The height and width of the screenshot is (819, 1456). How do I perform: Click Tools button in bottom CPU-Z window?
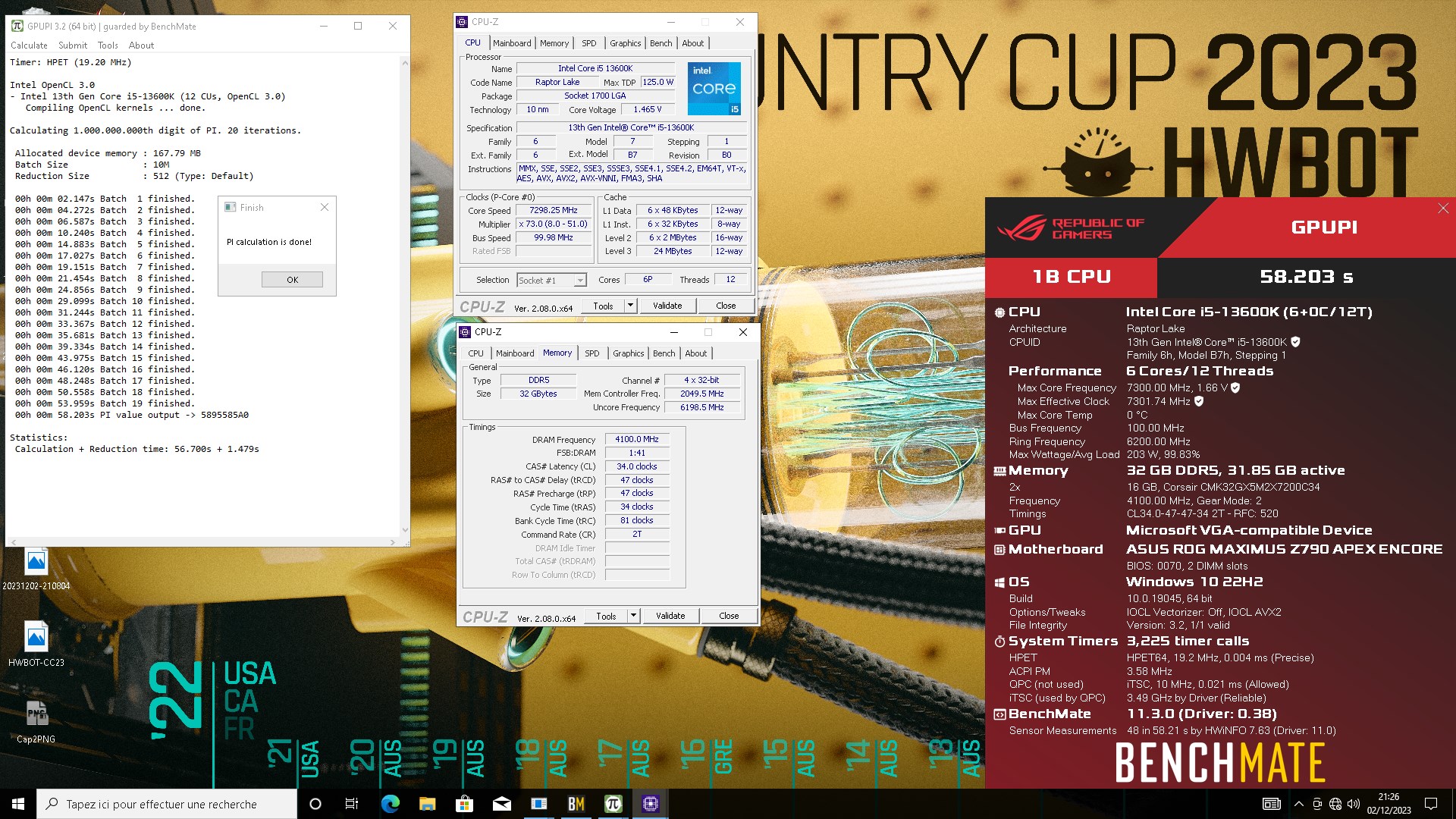pyautogui.click(x=606, y=617)
